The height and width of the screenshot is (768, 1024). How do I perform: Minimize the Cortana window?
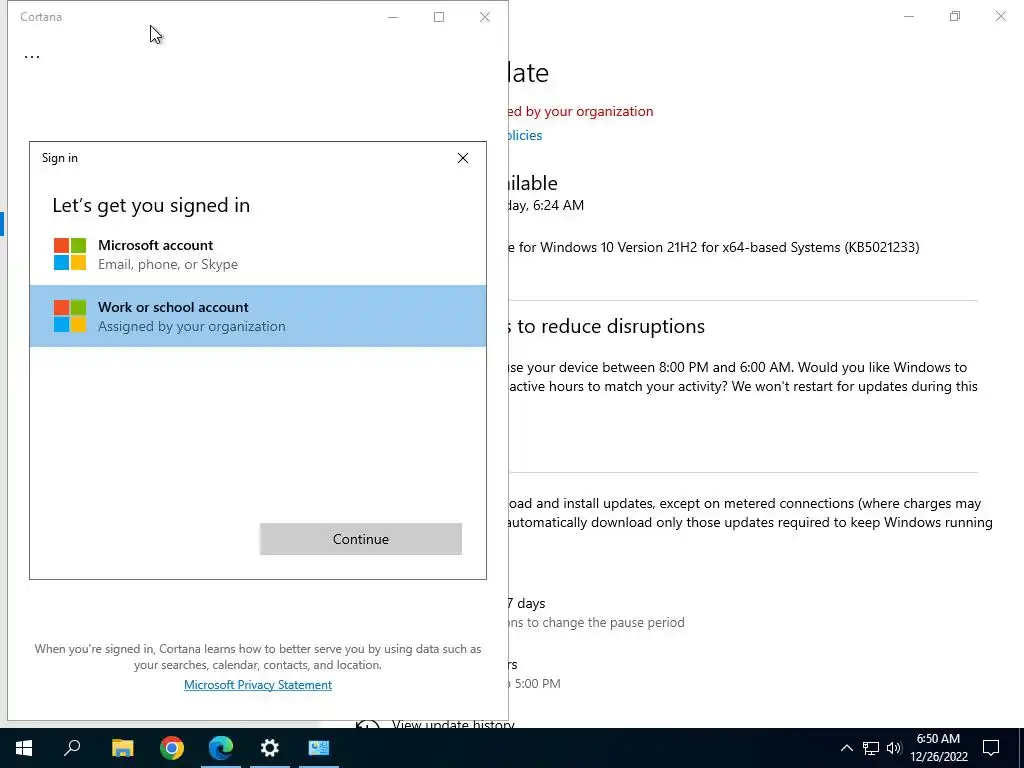393,17
